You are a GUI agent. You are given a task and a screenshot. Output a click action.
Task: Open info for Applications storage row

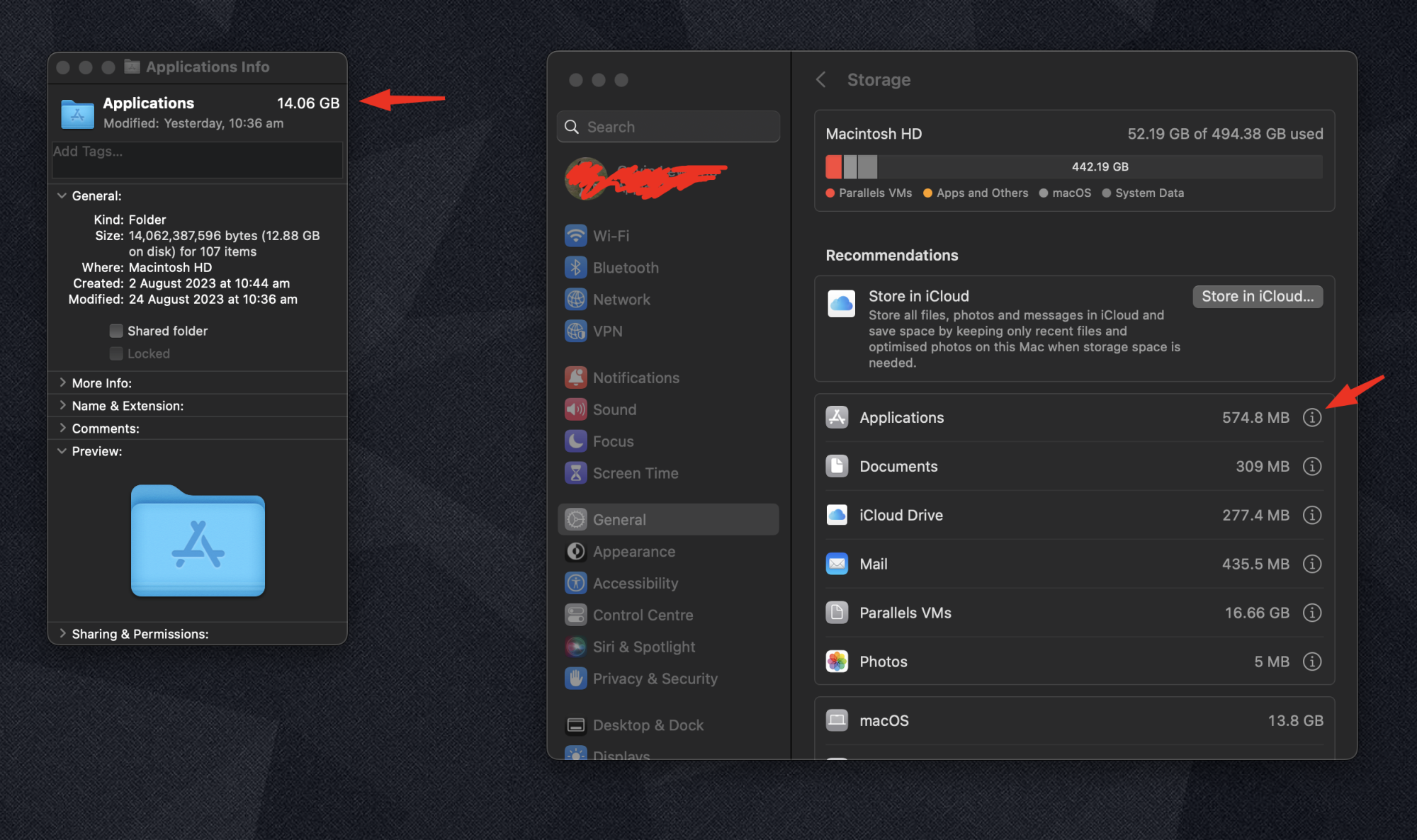(1312, 418)
